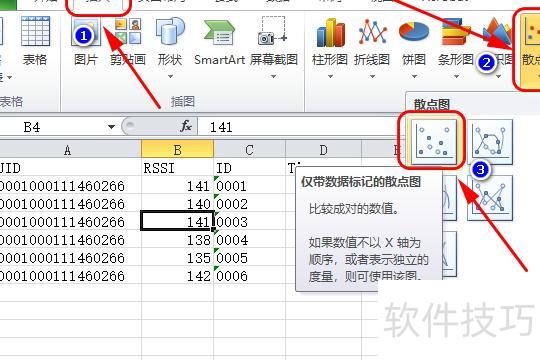Open the 剪贴画 clip art tool
Image resolution: width=540 pixels, height=360 pixels.
click(128, 31)
